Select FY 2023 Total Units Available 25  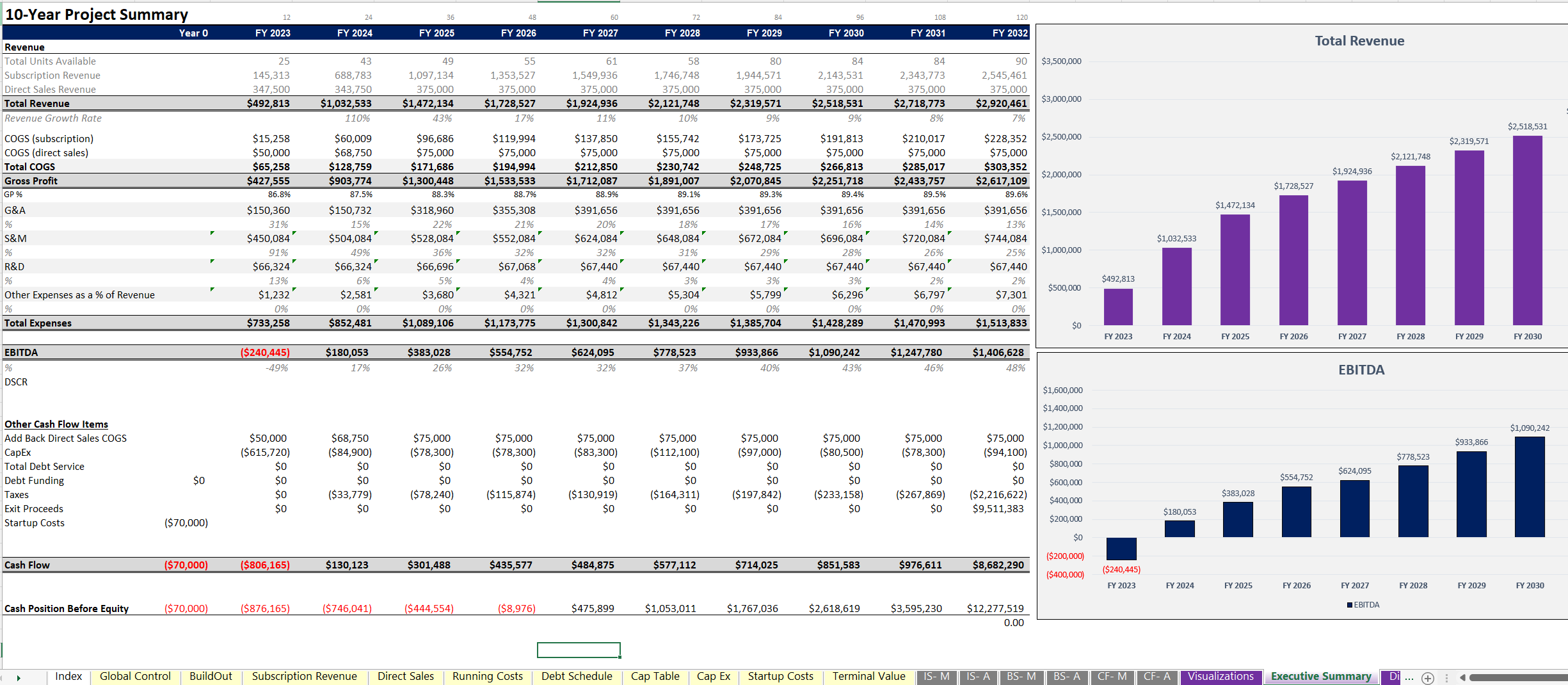pos(284,61)
